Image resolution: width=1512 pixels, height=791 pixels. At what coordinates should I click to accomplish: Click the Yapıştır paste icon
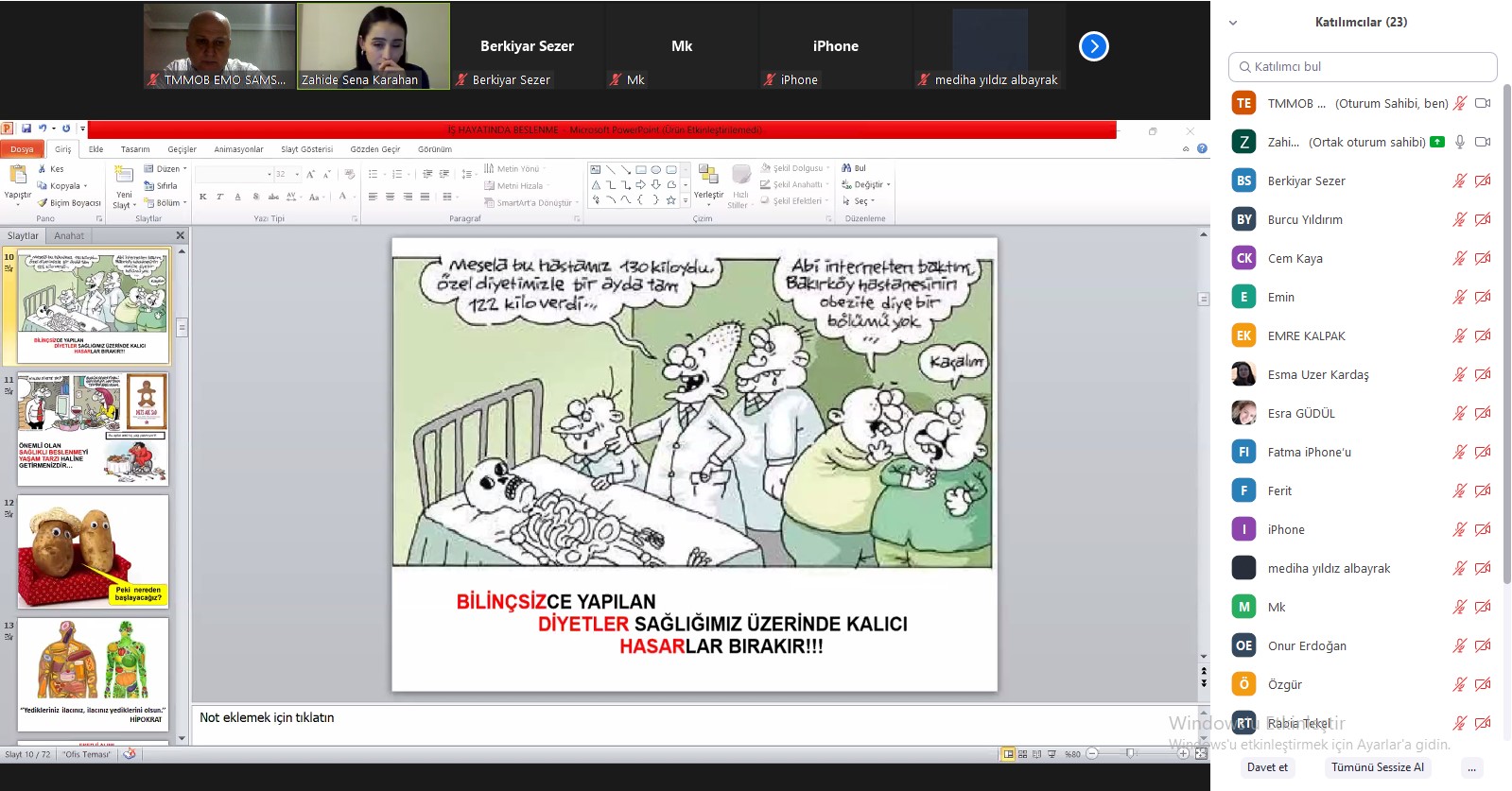pos(18,174)
